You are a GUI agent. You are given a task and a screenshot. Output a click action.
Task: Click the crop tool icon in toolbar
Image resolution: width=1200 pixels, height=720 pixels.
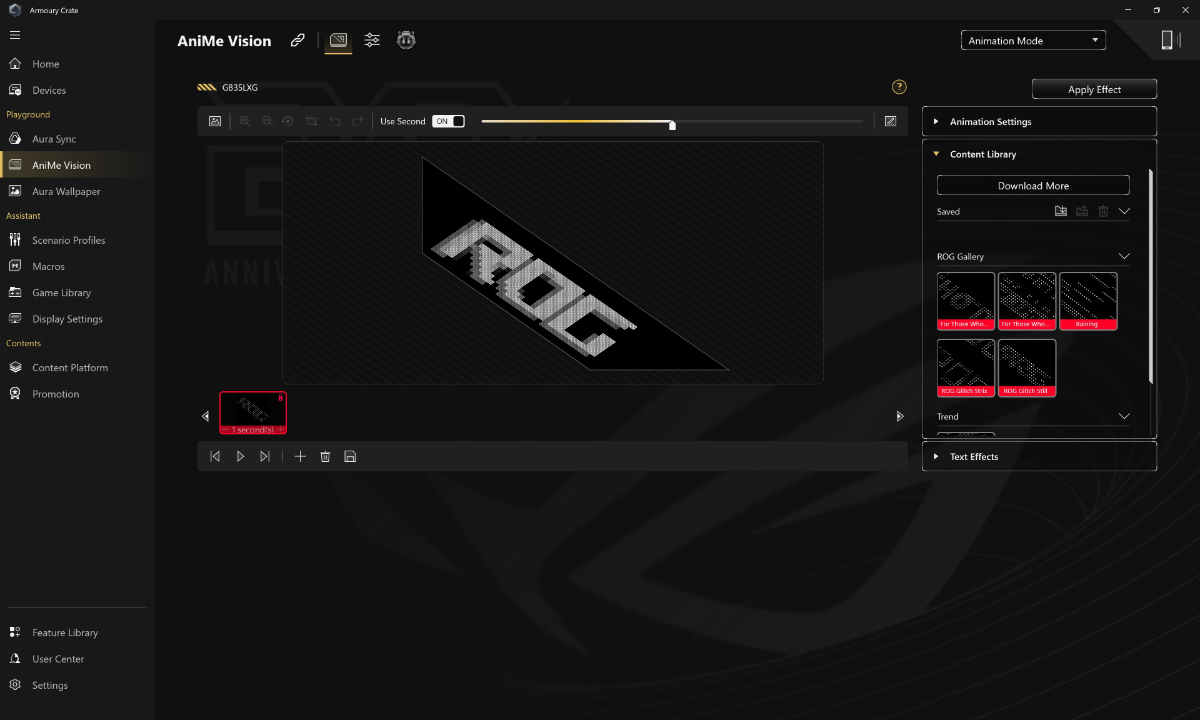point(311,121)
